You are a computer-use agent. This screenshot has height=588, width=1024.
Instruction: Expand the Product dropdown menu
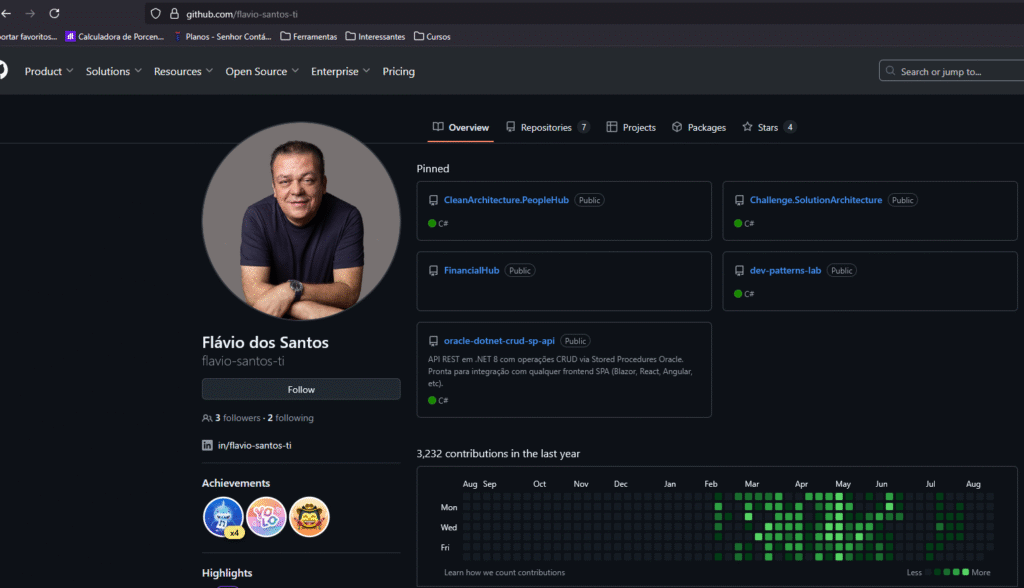pyautogui.click(x=49, y=71)
